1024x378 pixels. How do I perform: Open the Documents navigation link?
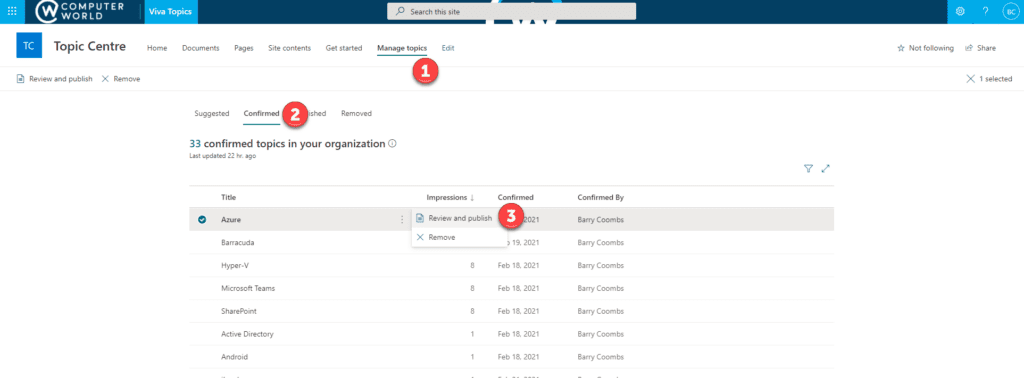pos(200,48)
